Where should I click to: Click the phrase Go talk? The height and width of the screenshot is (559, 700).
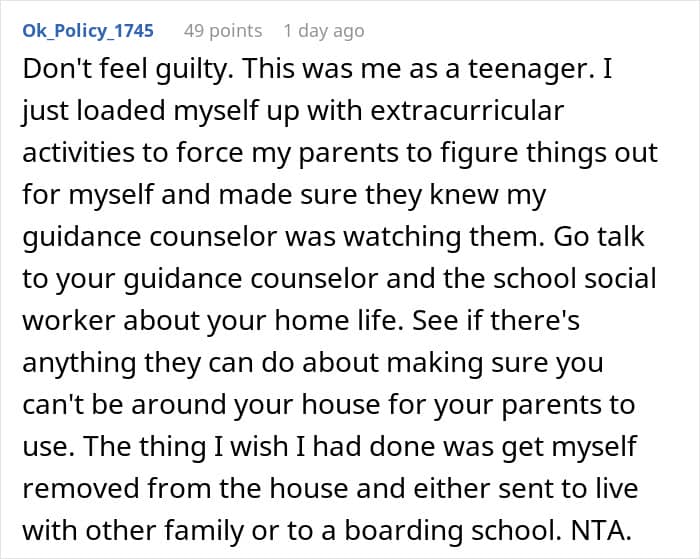pyautogui.click(x=599, y=237)
